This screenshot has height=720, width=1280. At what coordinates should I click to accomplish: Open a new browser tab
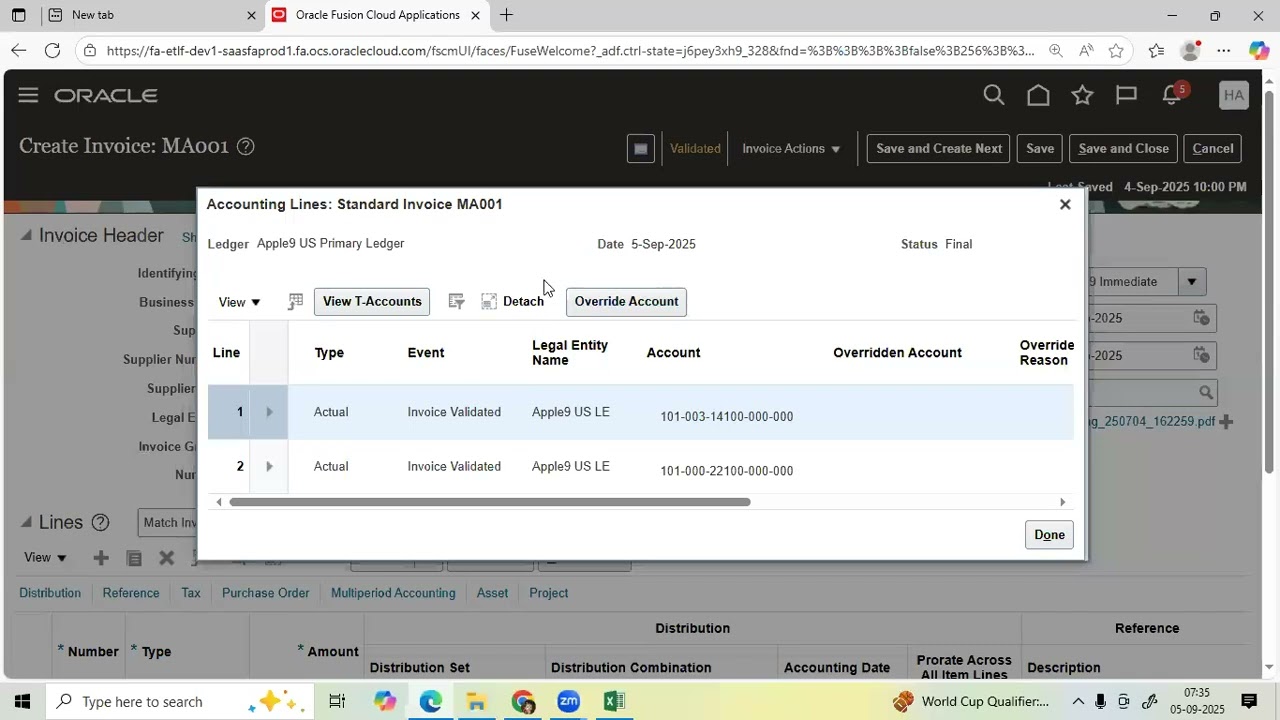tap(506, 15)
